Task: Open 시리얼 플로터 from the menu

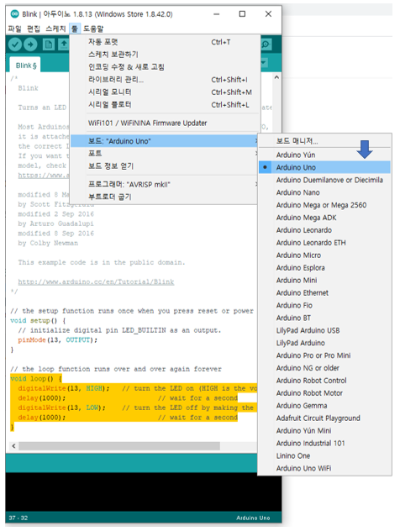Action: pyautogui.click(x=165, y=105)
